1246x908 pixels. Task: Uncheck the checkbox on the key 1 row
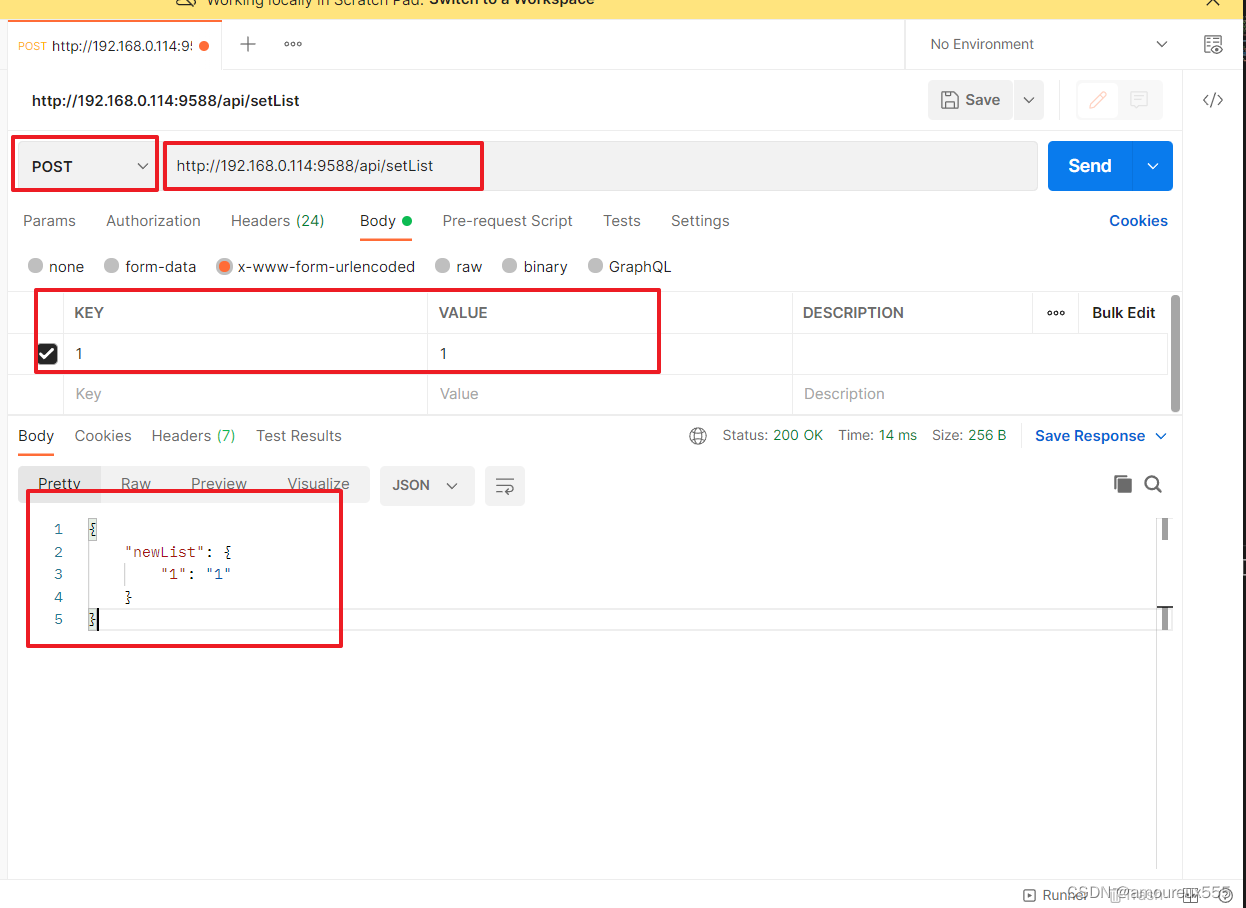pos(47,353)
